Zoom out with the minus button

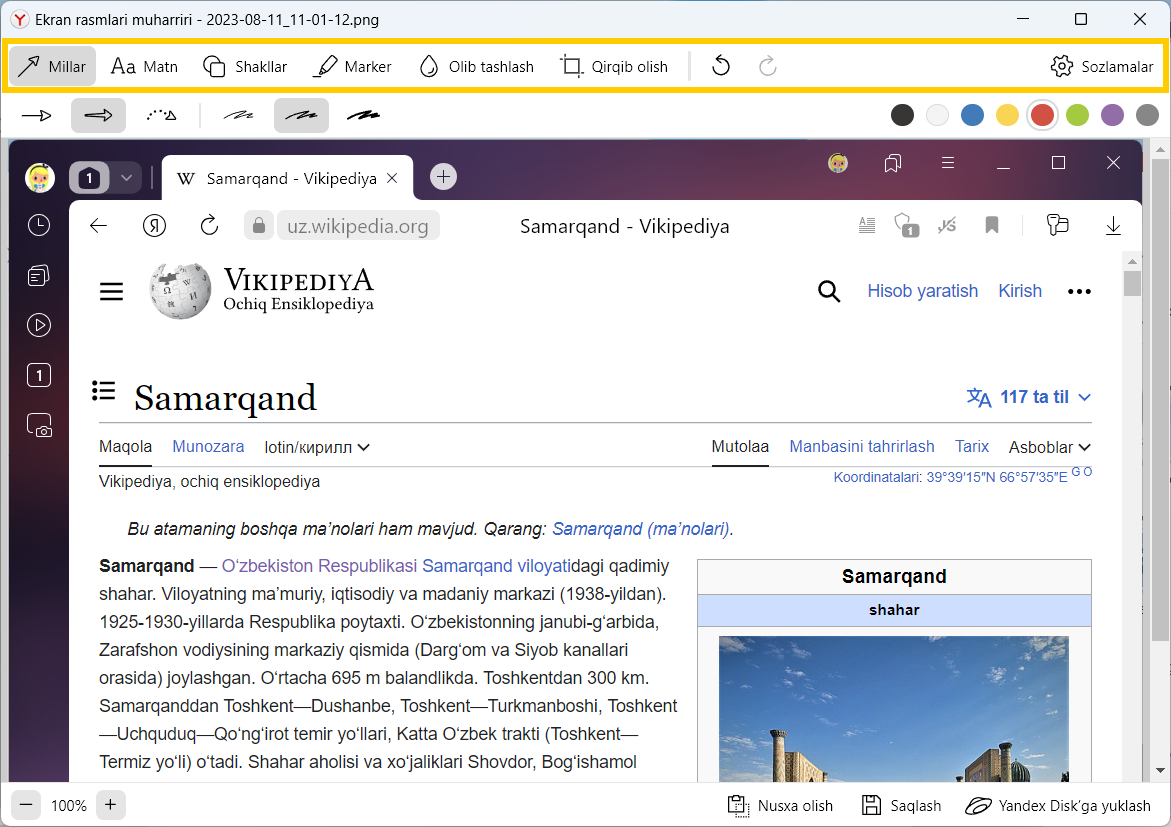tap(26, 805)
